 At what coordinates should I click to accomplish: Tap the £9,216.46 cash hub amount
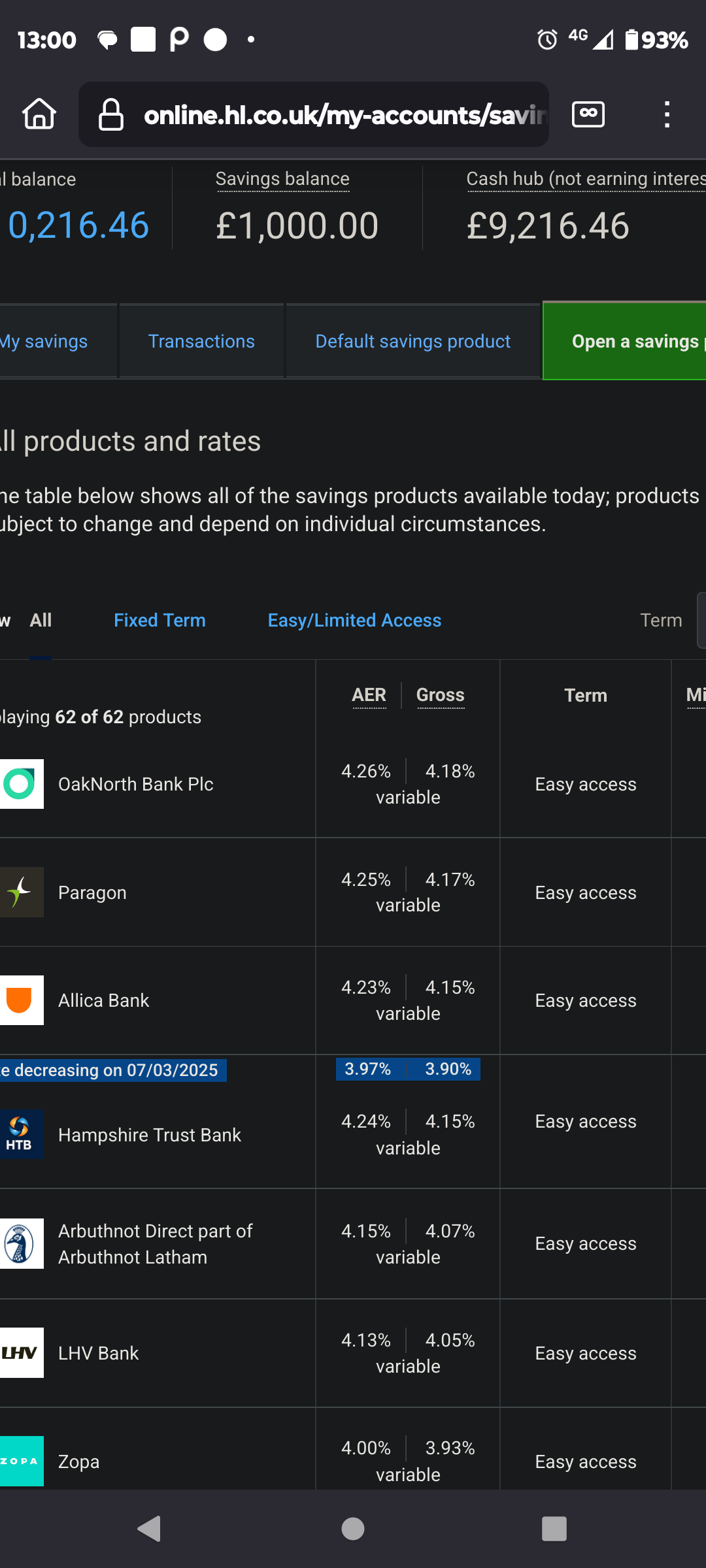click(548, 226)
